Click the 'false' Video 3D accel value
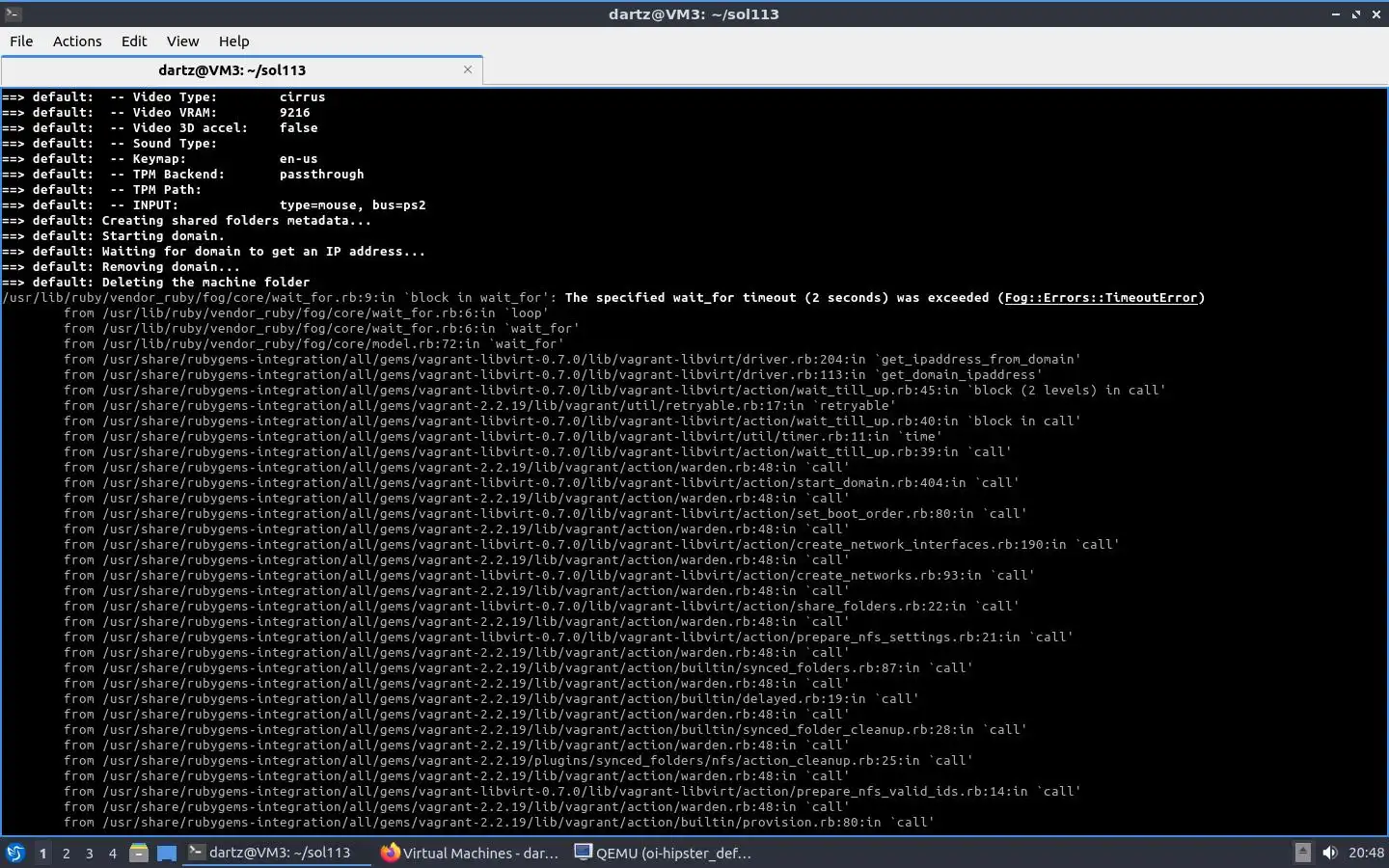Viewport: 1389px width, 868px height. (x=298, y=128)
